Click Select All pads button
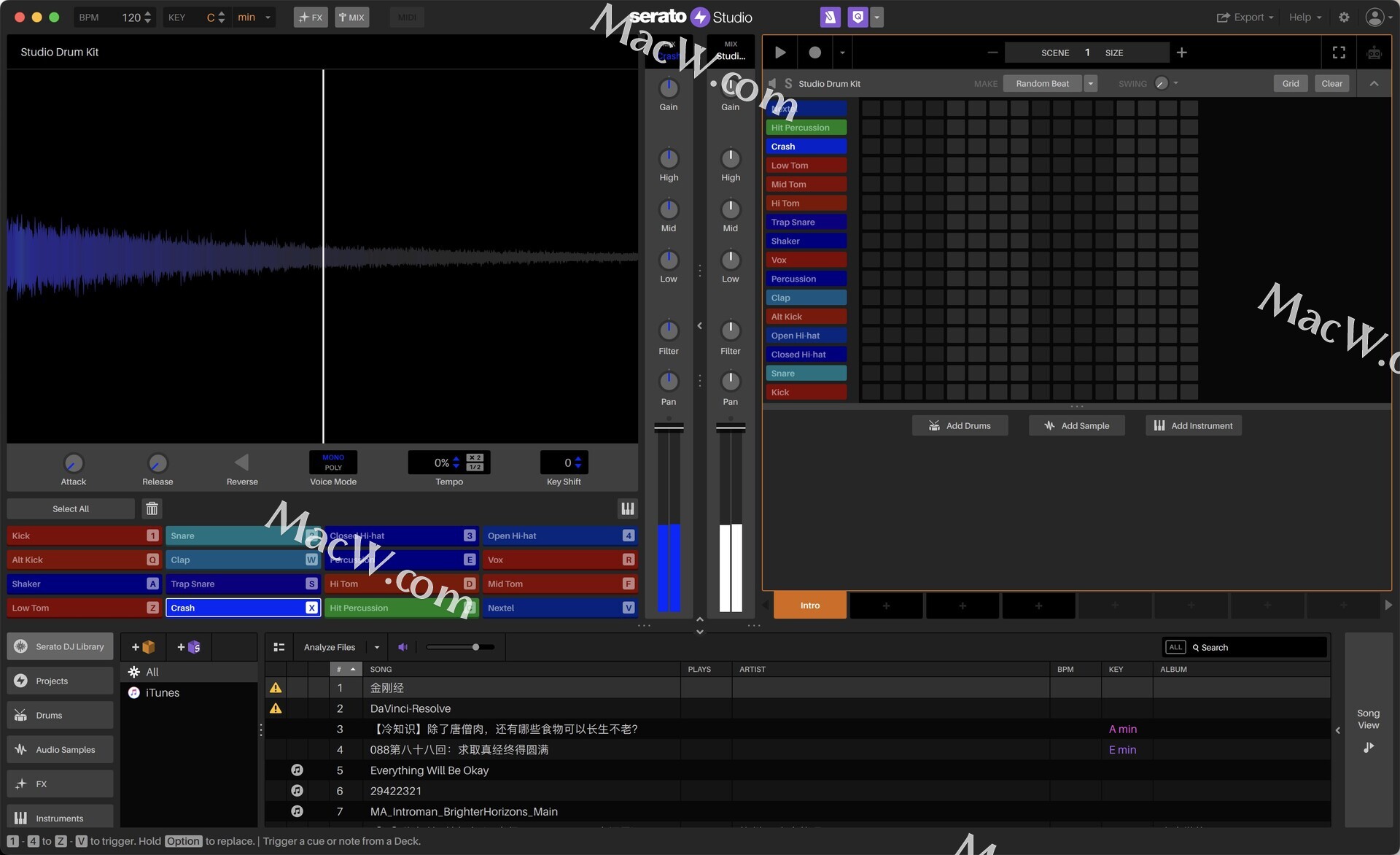 (x=71, y=509)
